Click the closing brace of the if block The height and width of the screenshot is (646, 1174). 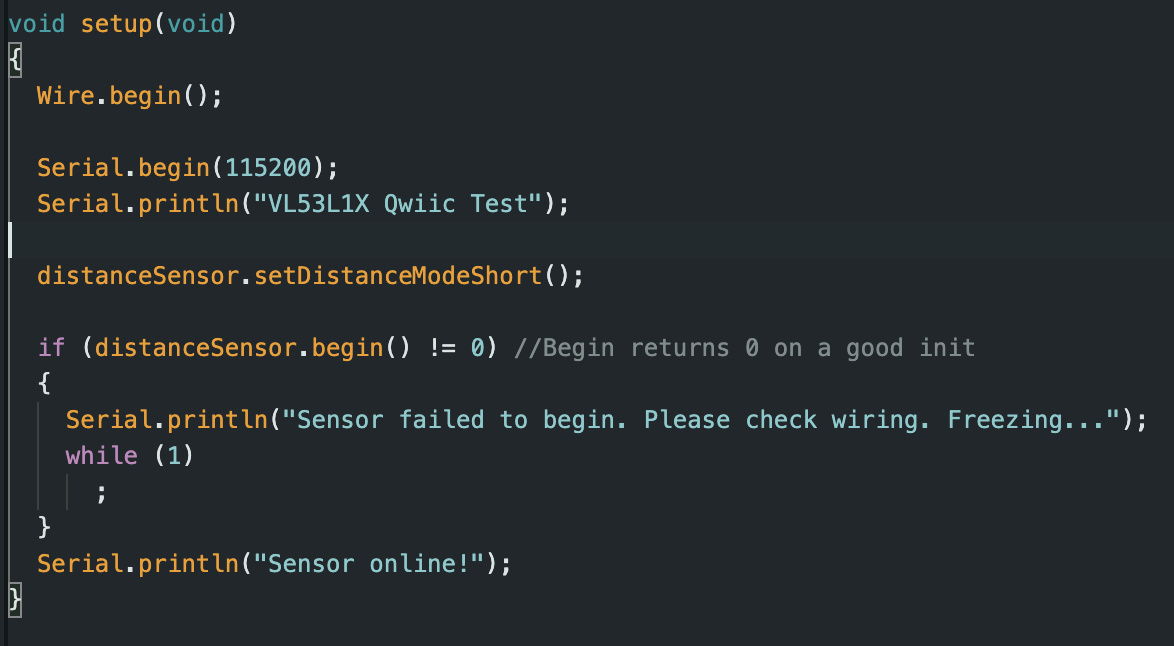44,527
